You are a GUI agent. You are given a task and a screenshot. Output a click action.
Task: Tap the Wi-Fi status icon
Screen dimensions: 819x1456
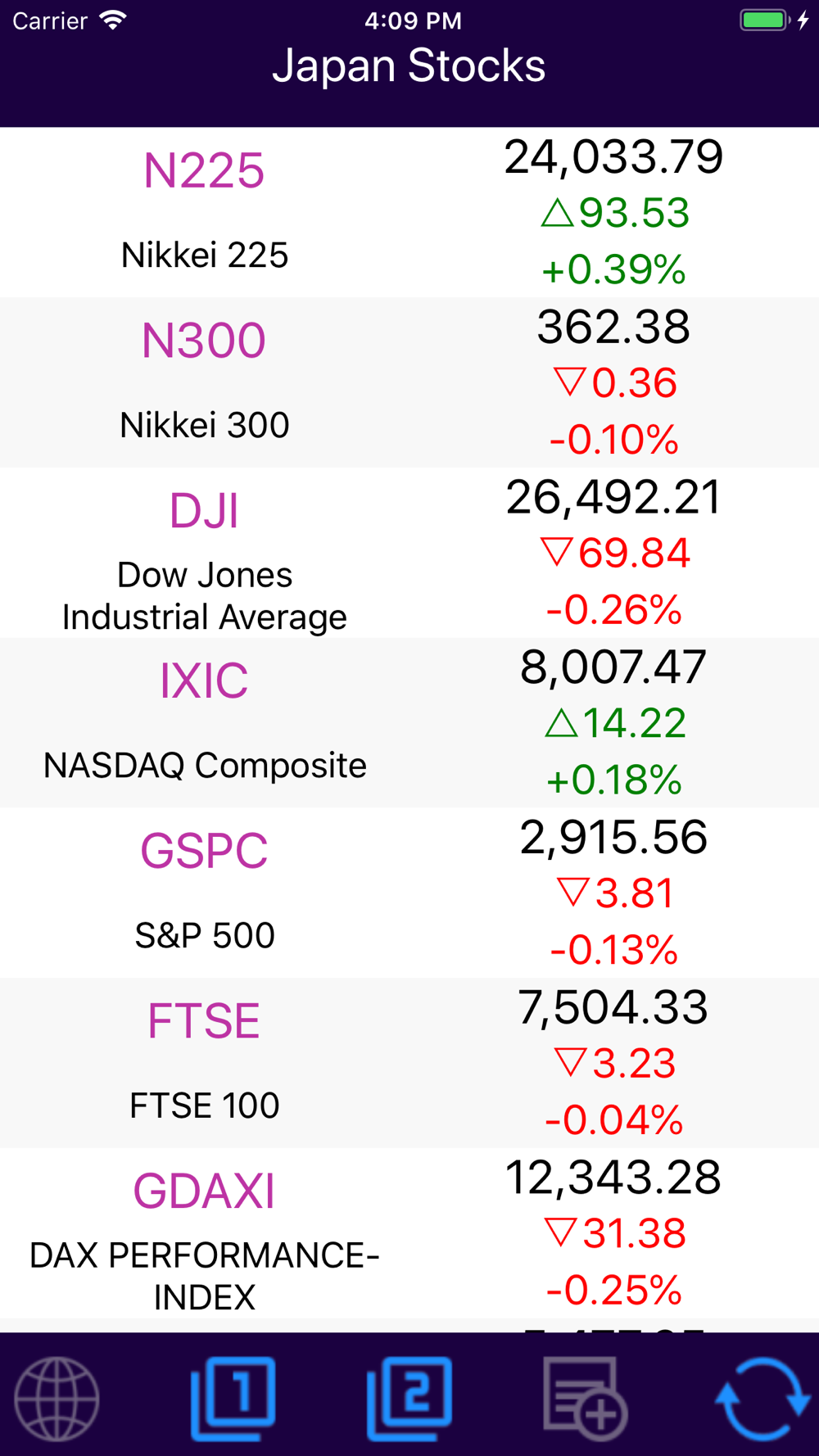coord(113,20)
